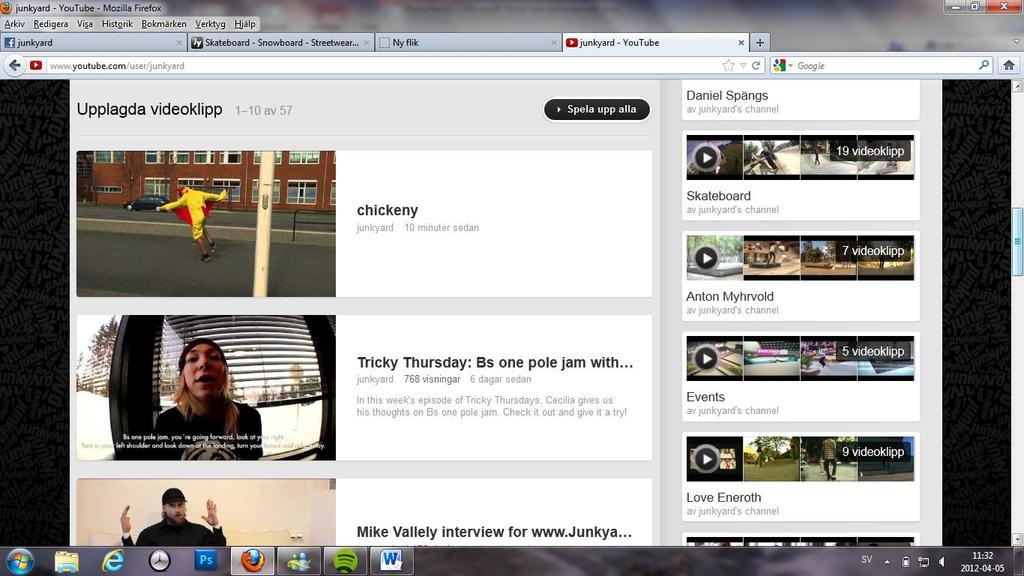The width and height of the screenshot is (1024, 576).
Task: Open the Bokmärken menu
Action: tap(164, 24)
